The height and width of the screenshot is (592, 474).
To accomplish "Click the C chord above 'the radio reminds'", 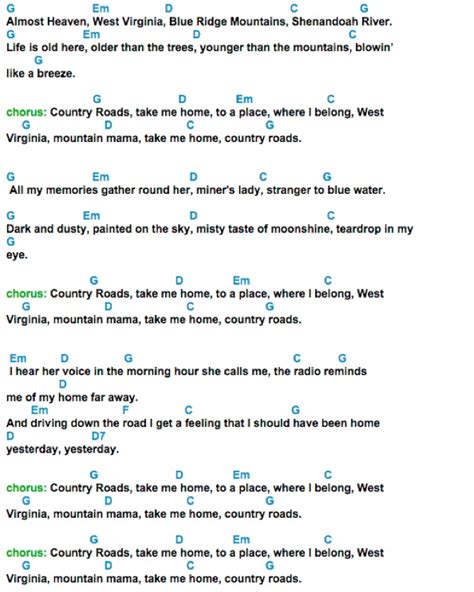I will (x=297, y=358).
